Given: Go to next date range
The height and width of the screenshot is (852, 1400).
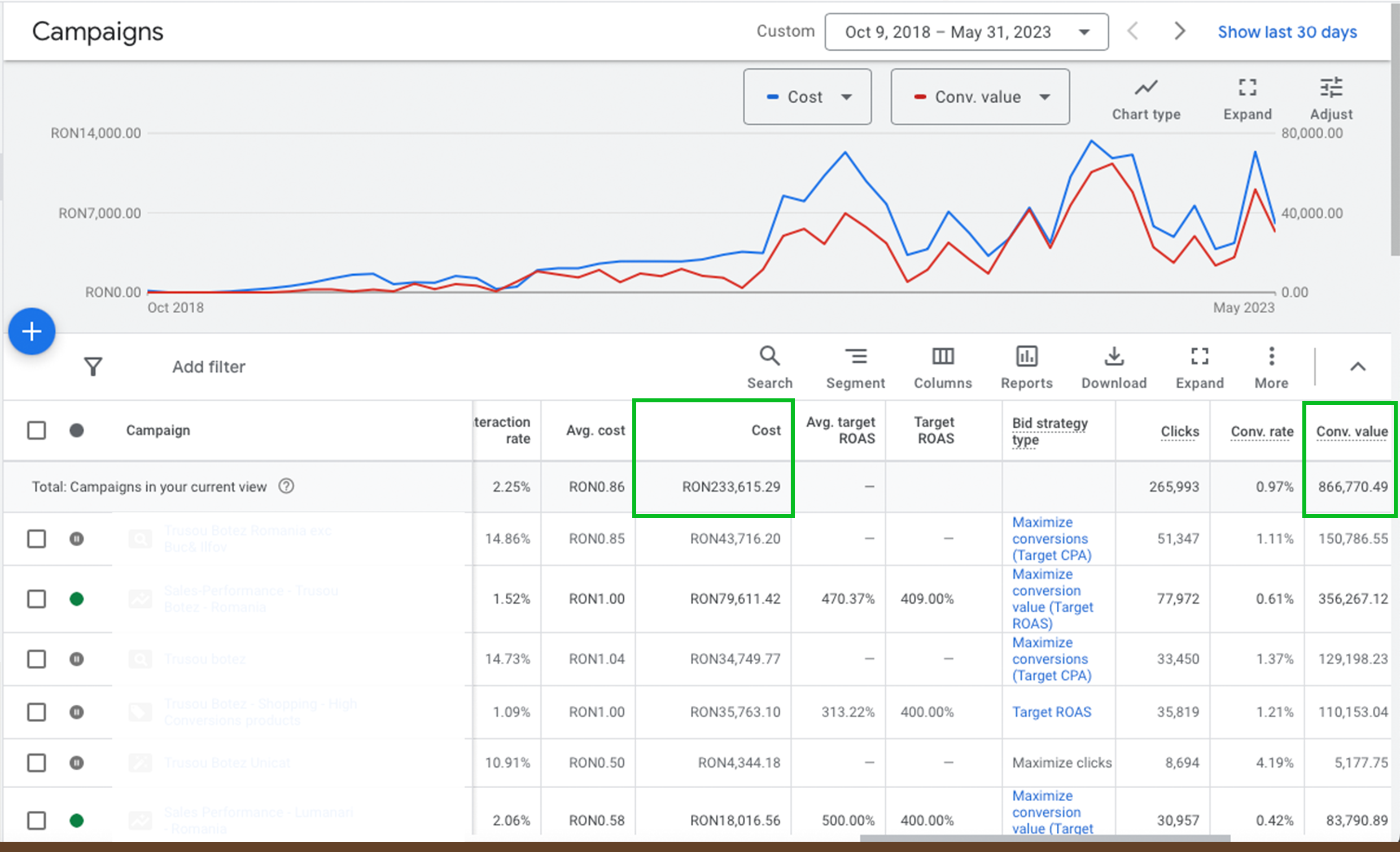Looking at the screenshot, I should [x=1179, y=31].
